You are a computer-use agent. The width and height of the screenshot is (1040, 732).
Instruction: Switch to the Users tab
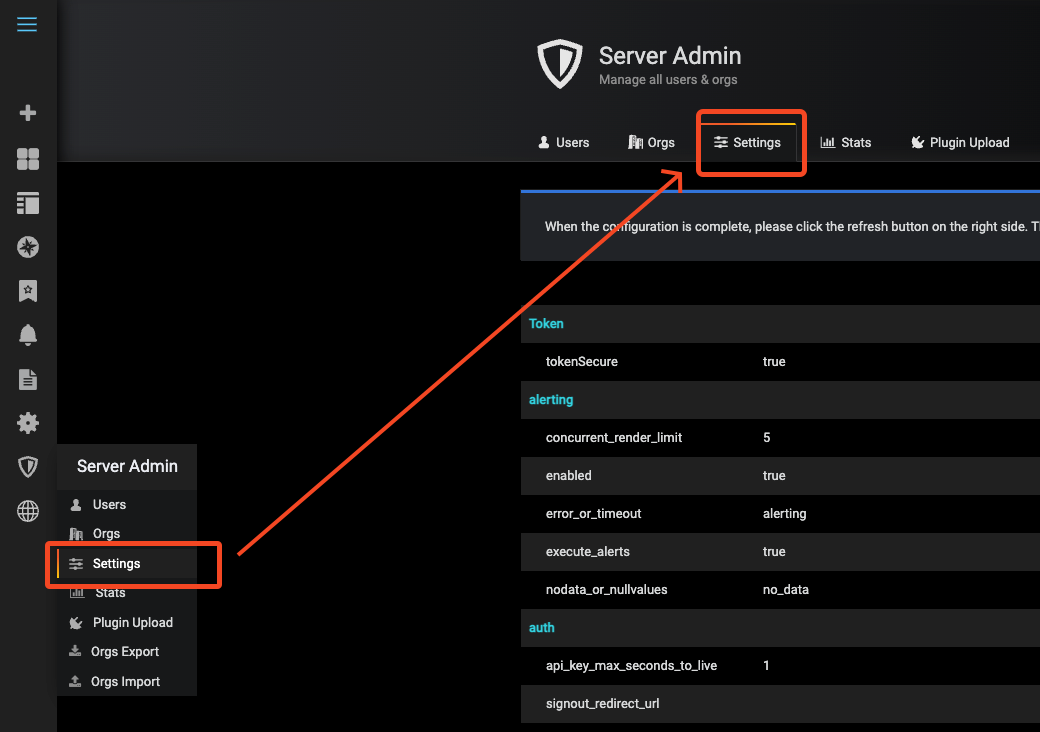point(563,143)
